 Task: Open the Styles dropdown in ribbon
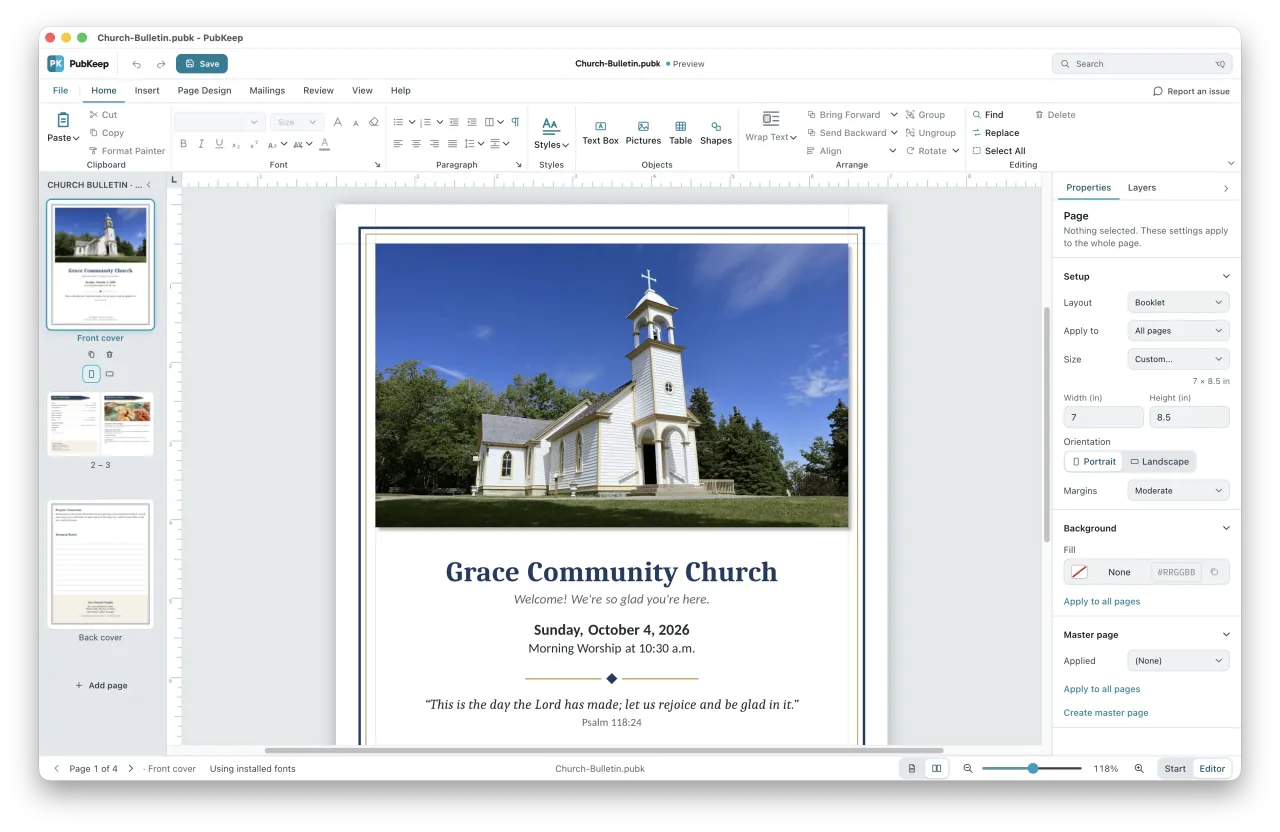(551, 133)
